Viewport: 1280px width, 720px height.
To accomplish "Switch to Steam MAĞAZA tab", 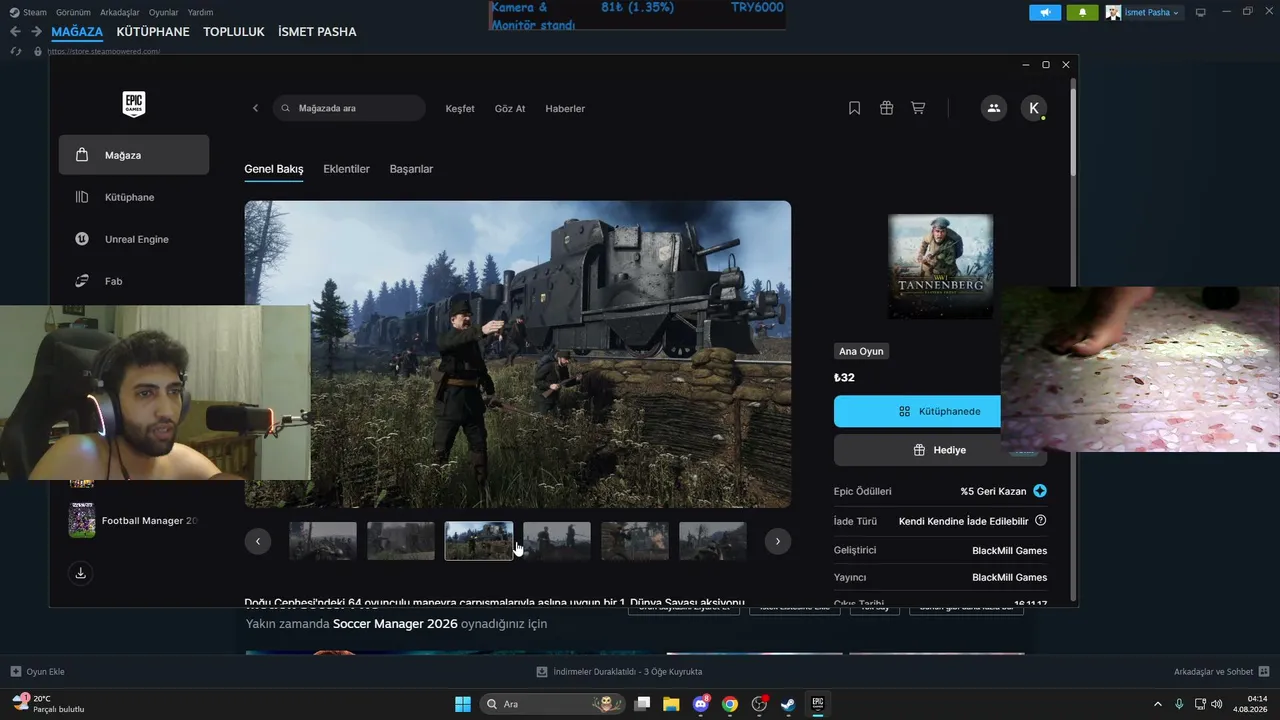I will tap(77, 32).
